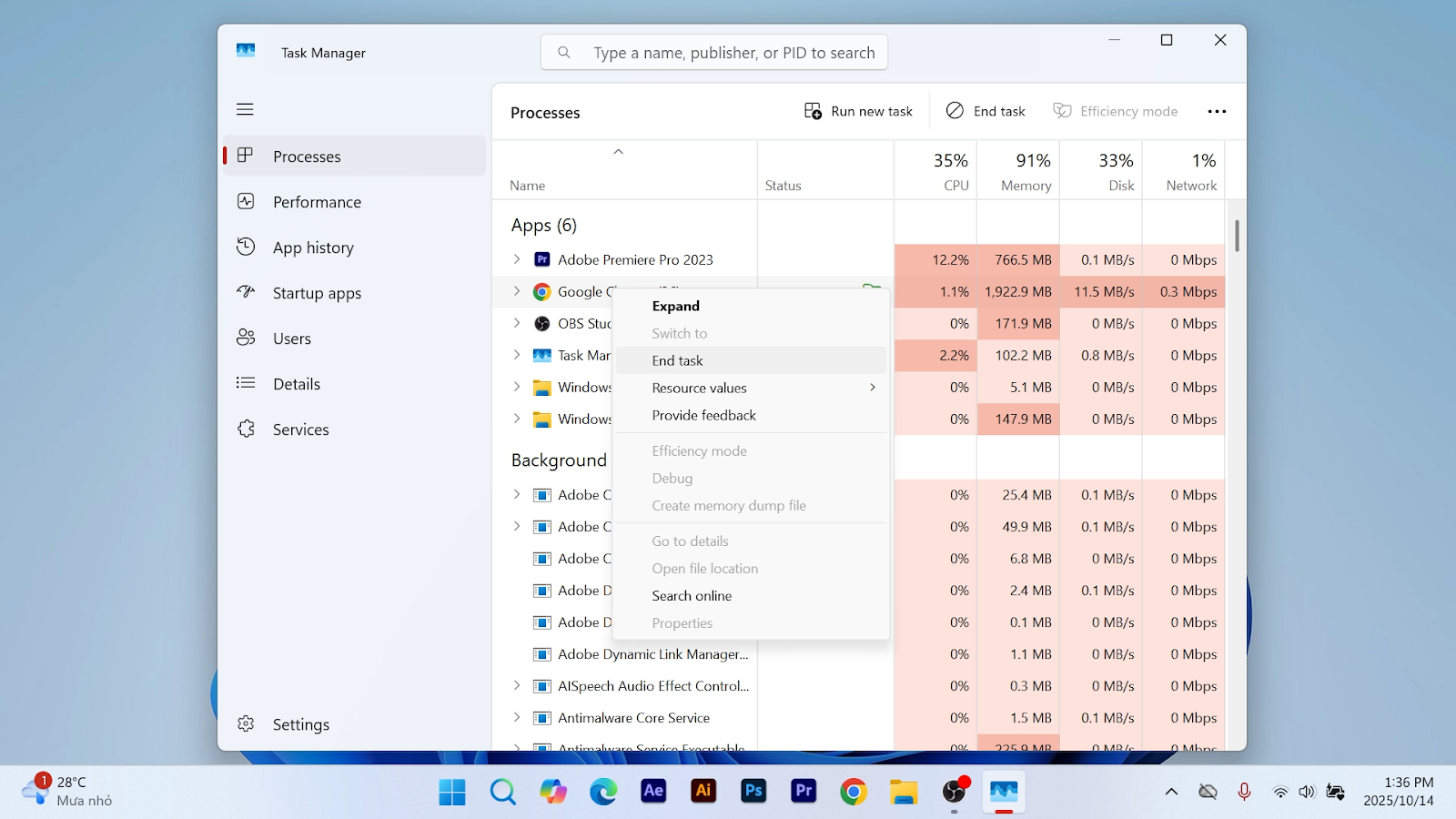This screenshot has width=1456, height=819.
Task: Click the 12.2% CPU cell
Action: (x=935, y=260)
